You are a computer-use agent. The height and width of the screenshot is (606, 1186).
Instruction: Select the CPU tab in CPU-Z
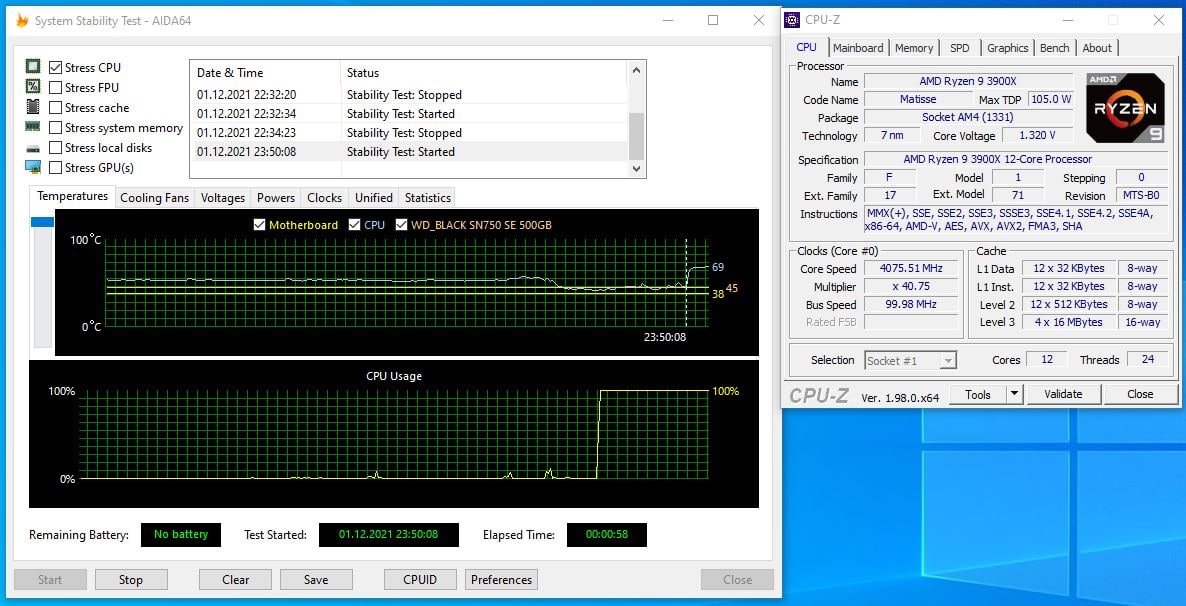coord(806,47)
